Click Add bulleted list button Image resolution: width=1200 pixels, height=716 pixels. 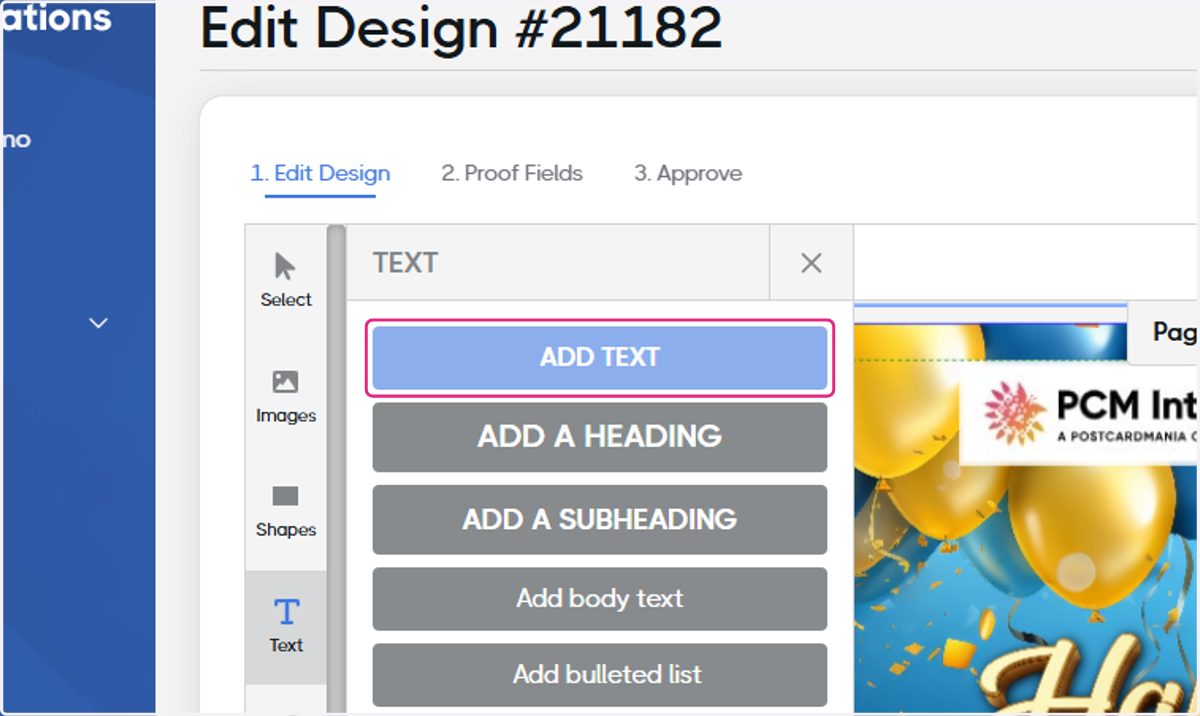pos(600,675)
